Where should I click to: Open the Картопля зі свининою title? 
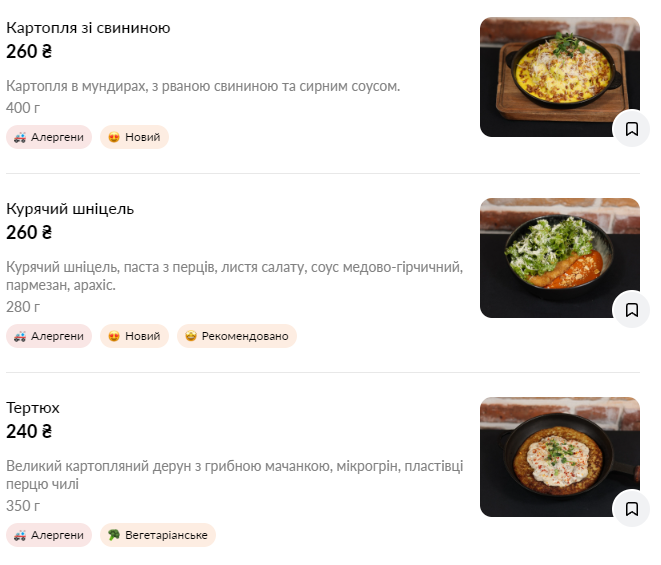pyautogui.click(x=88, y=28)
